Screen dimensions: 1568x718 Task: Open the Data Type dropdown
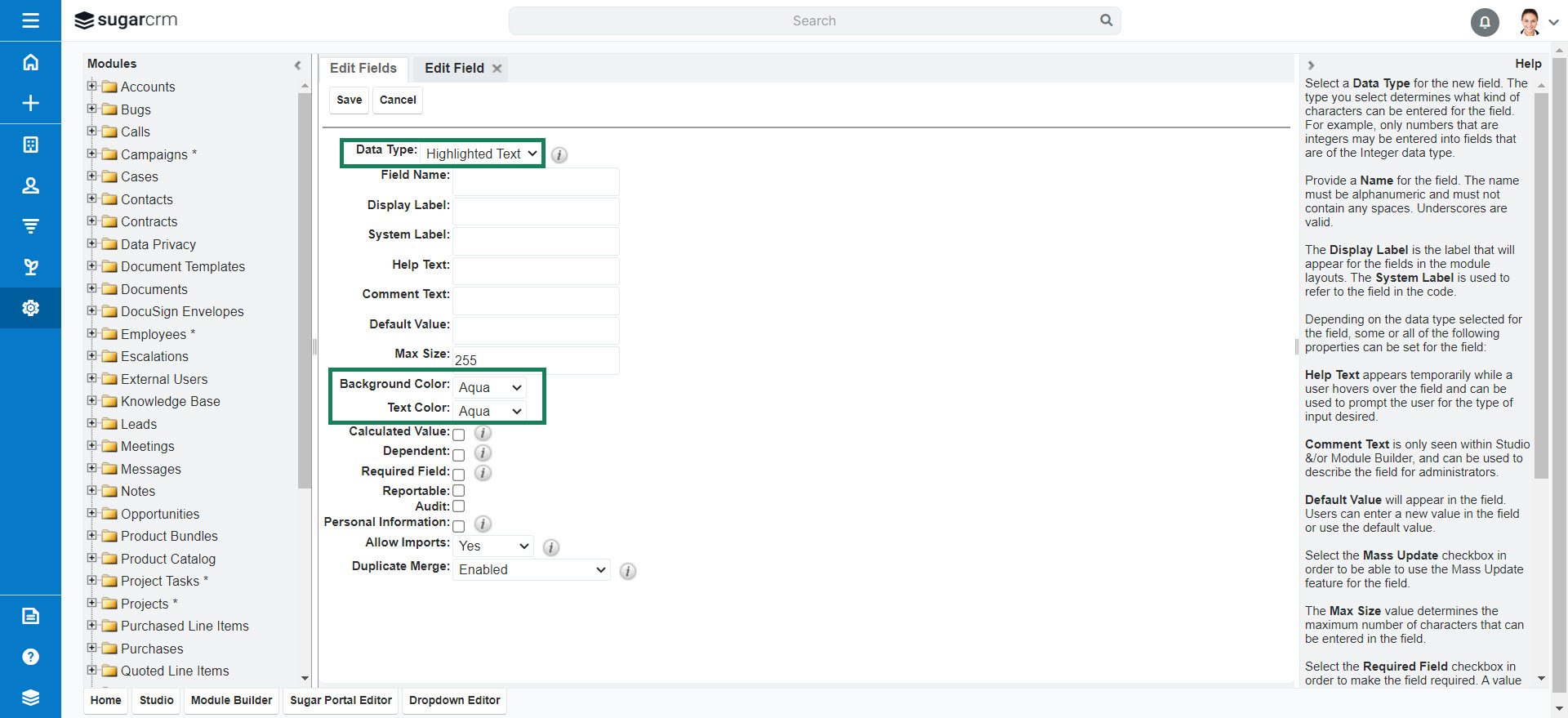pos(482,154)
